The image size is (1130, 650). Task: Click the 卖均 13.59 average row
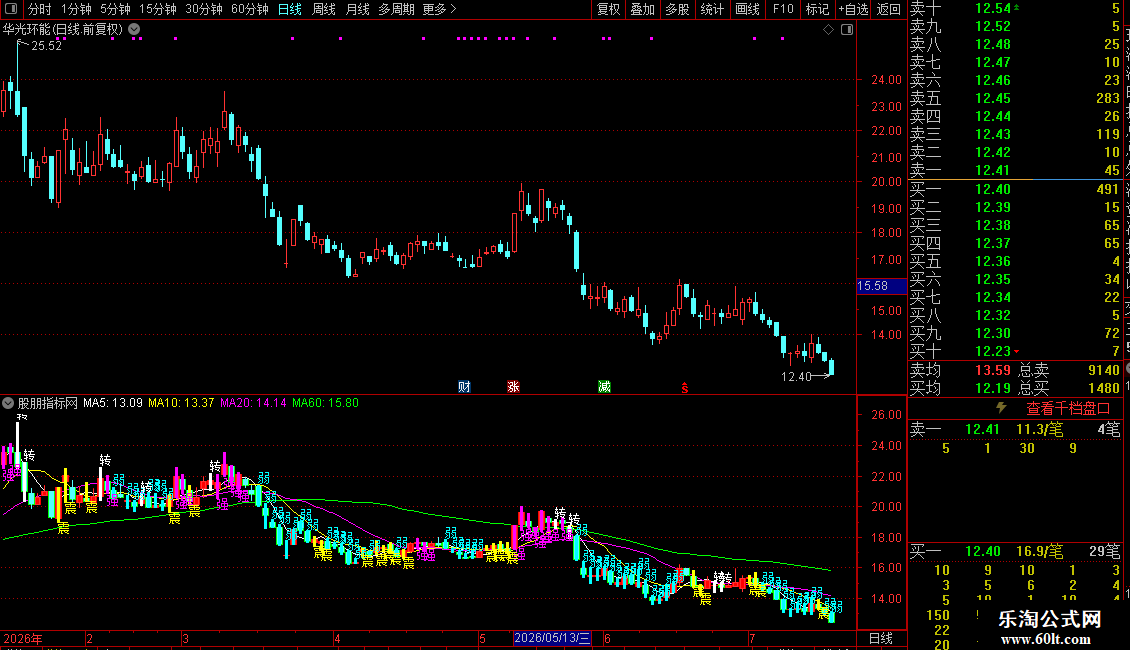coord(960,370)
